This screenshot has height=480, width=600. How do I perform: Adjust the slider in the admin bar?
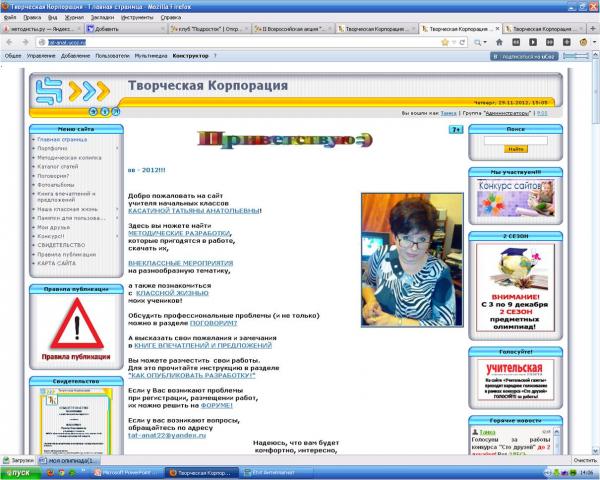pos(576,56)
